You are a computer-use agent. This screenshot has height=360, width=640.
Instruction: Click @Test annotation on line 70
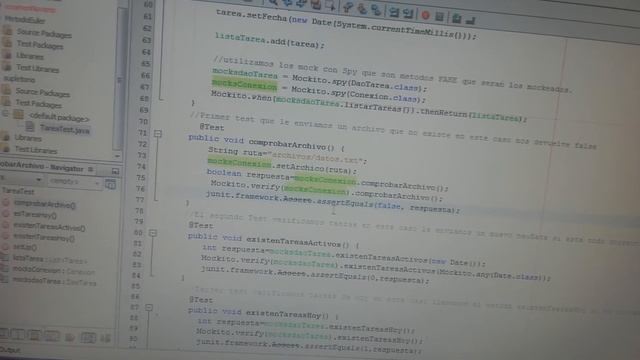click(212, 127)
